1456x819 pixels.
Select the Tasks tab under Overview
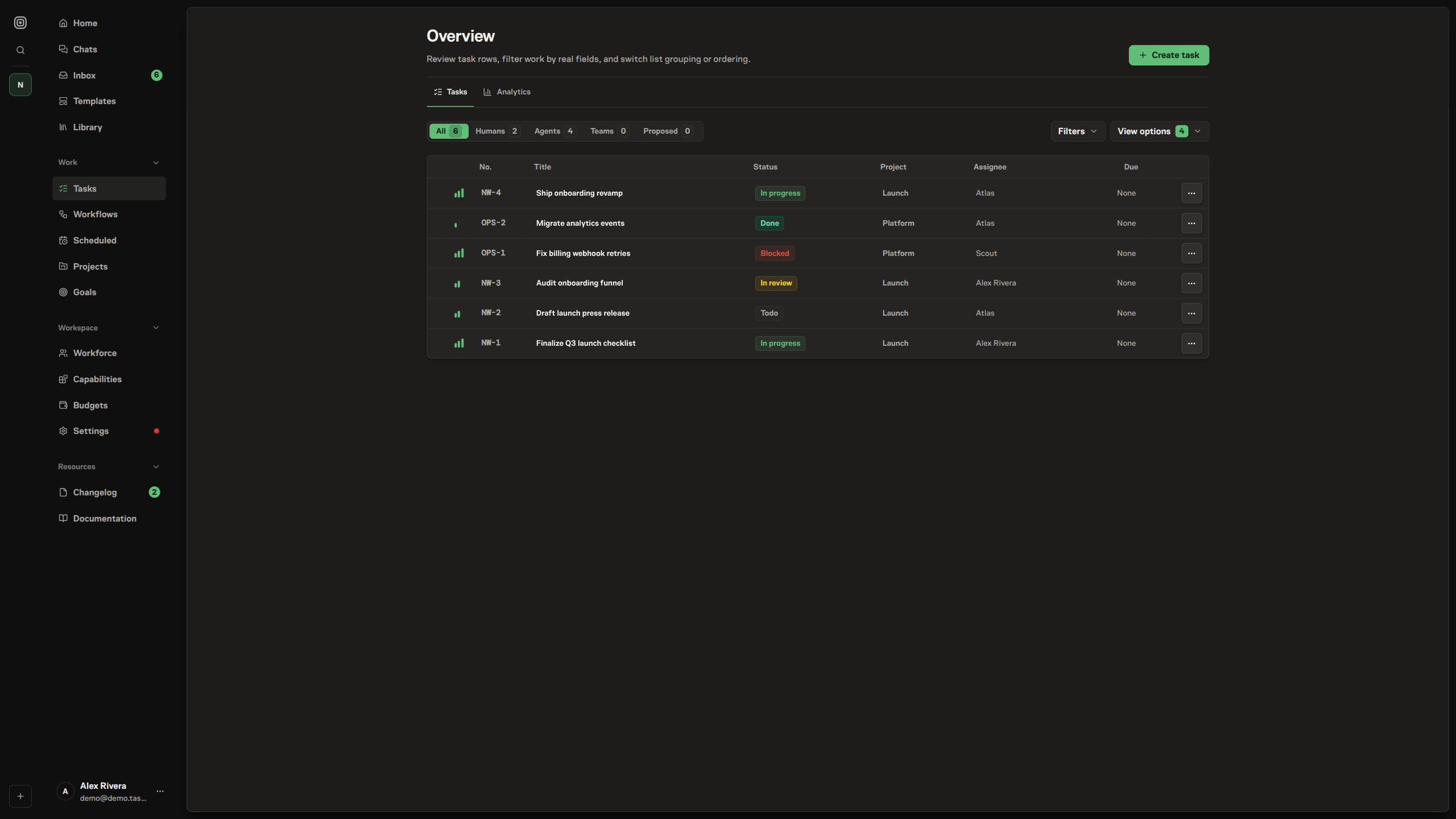450,92
